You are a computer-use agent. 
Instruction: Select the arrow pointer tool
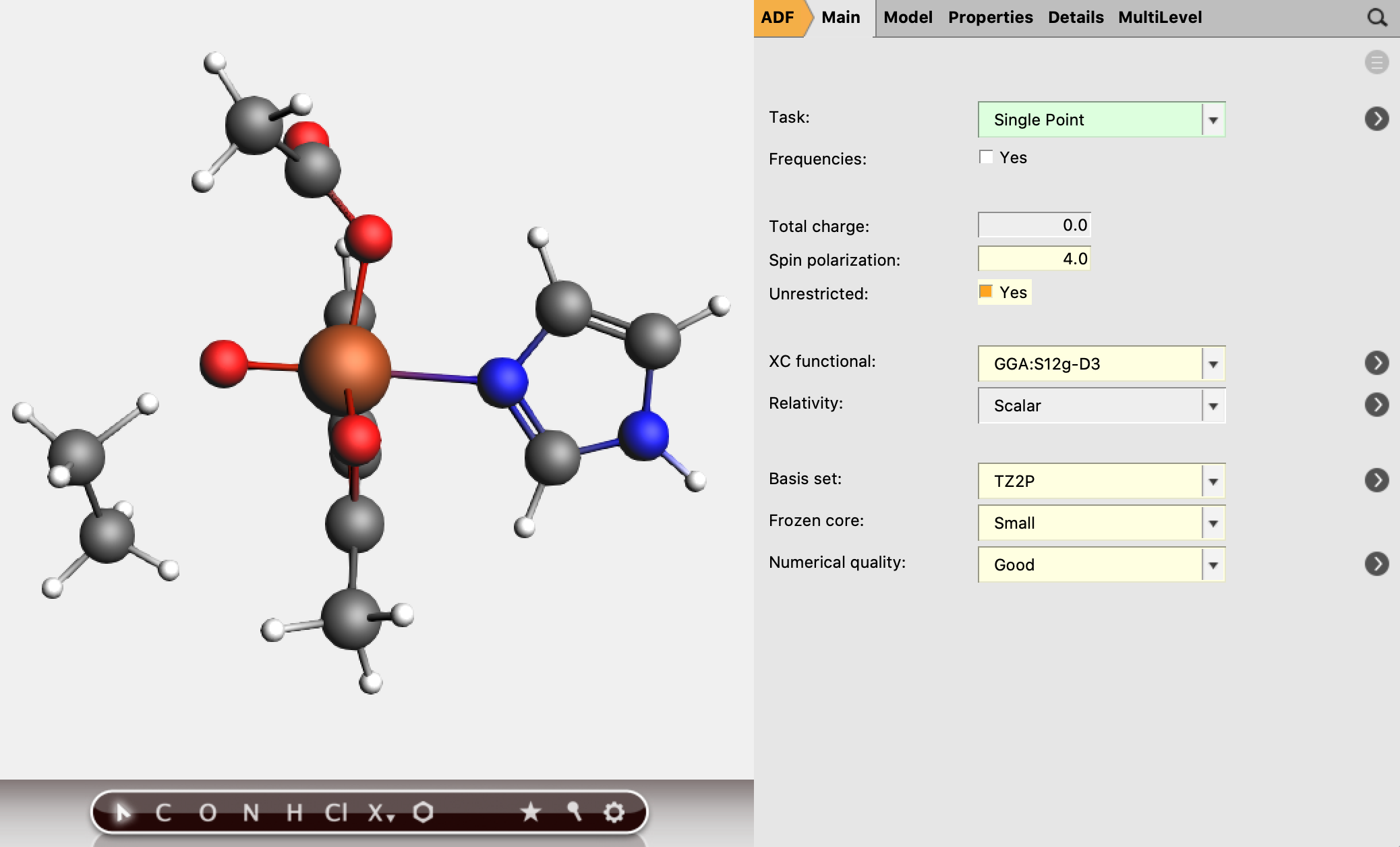coord(125,813)
